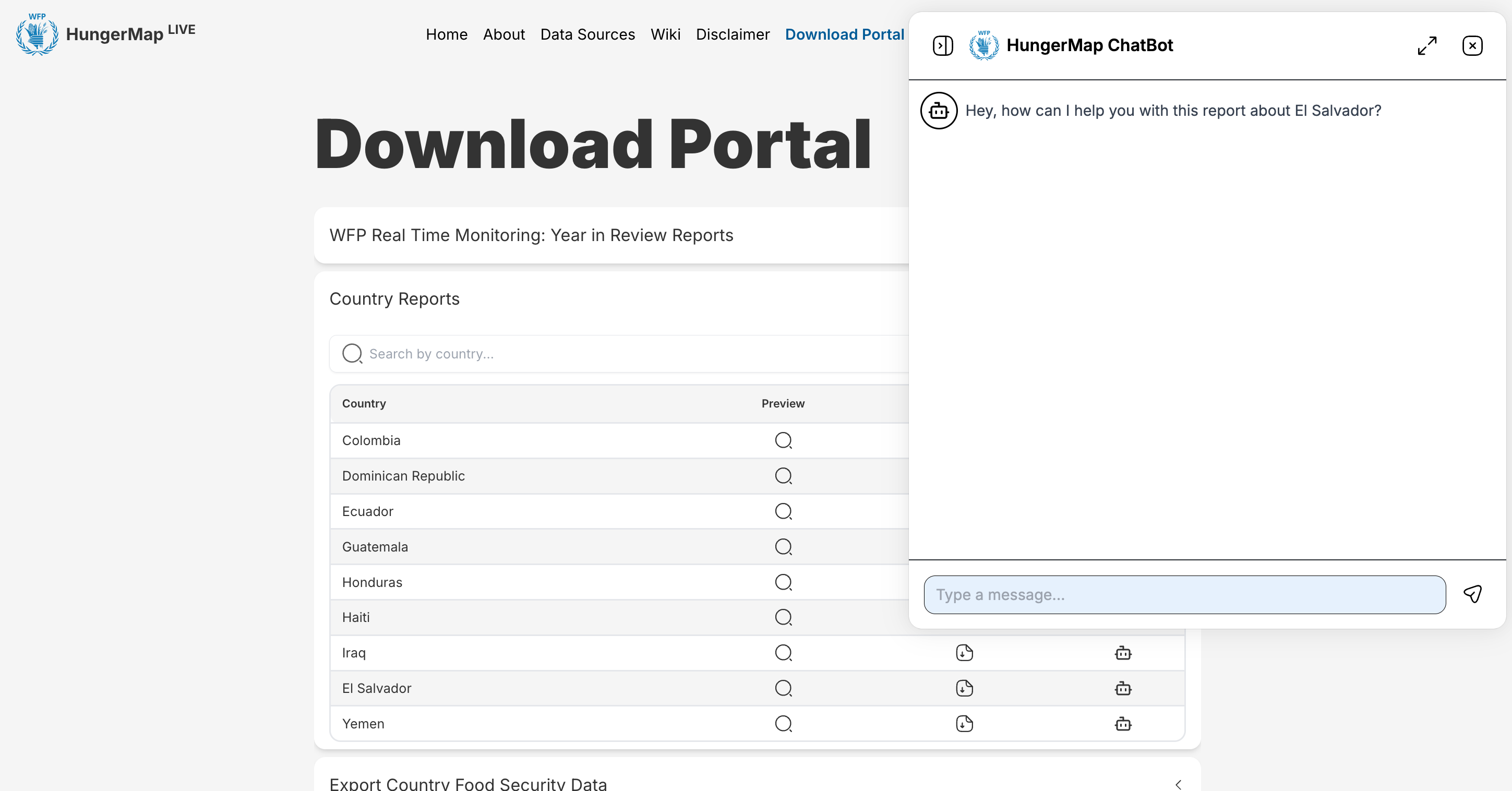Select the El Salvador row name
The height and width of the screenshot is (791, 1512).
click(376, 688)
